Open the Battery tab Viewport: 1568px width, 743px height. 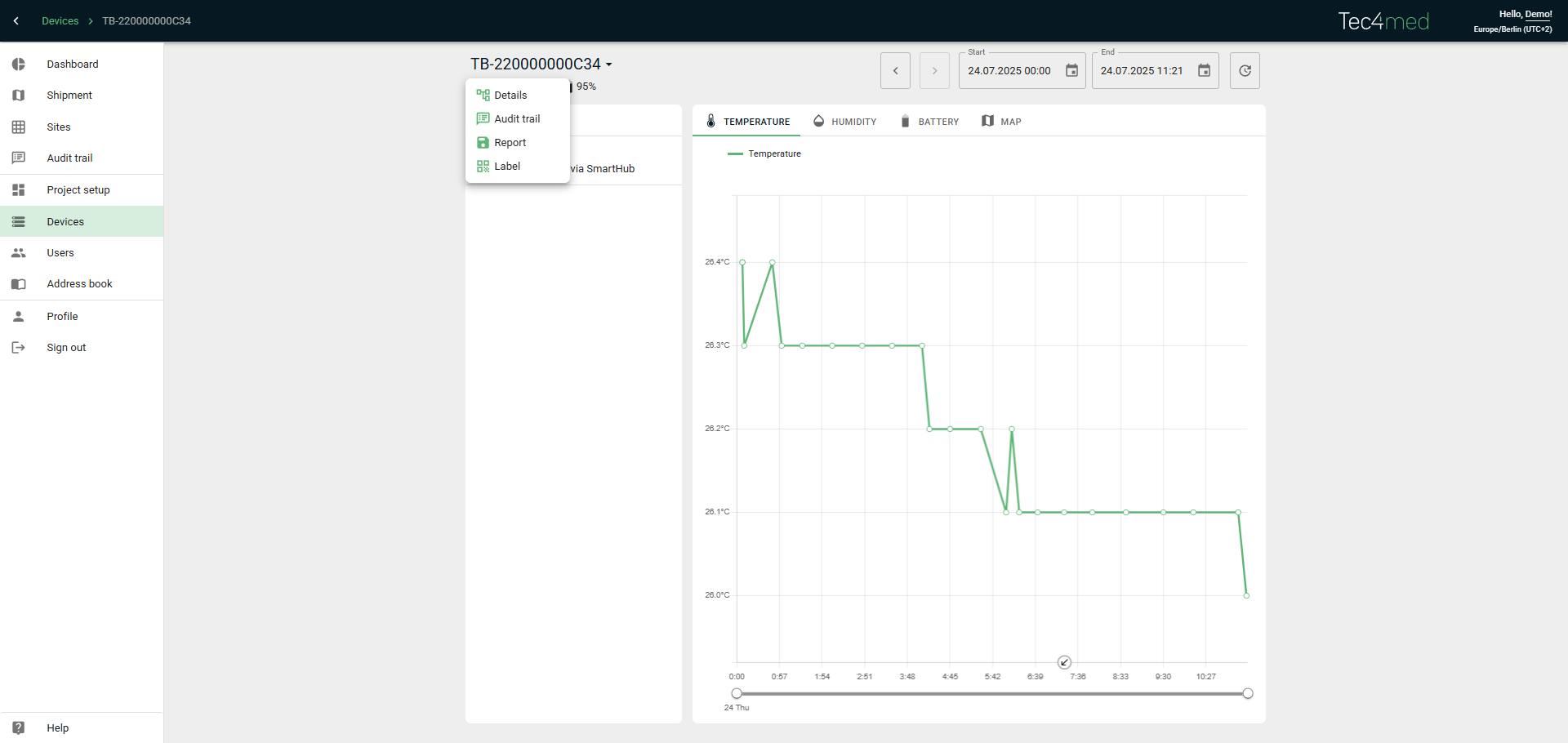click(929, 122)
